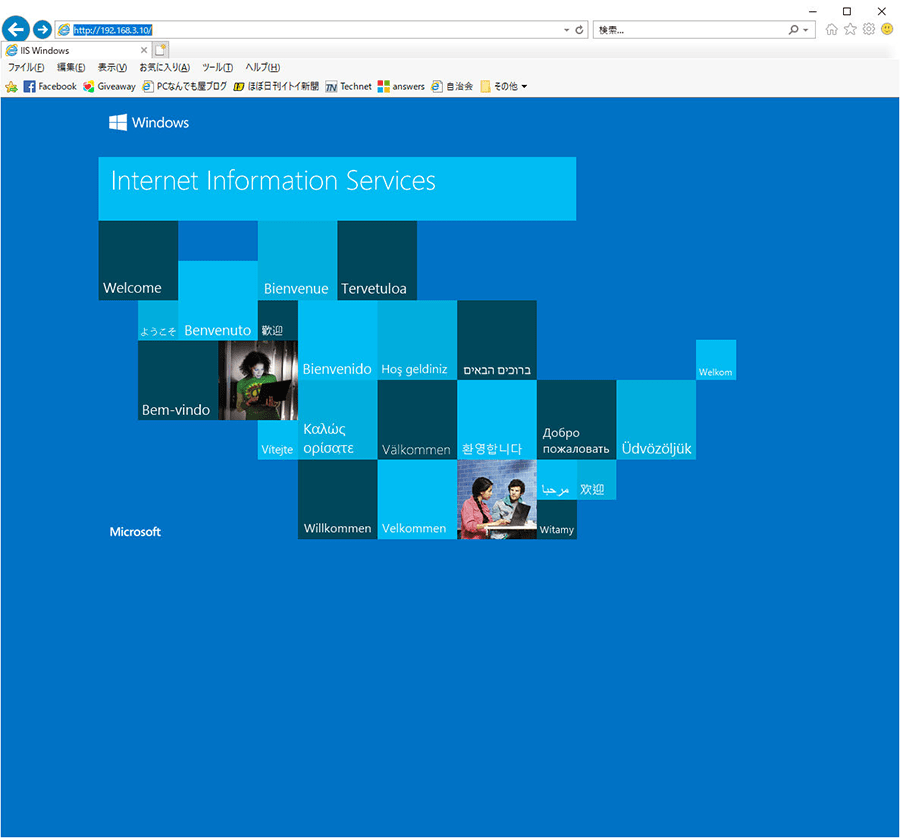
Task: Click the Bienvenue tile
Action: pos(297,261)
